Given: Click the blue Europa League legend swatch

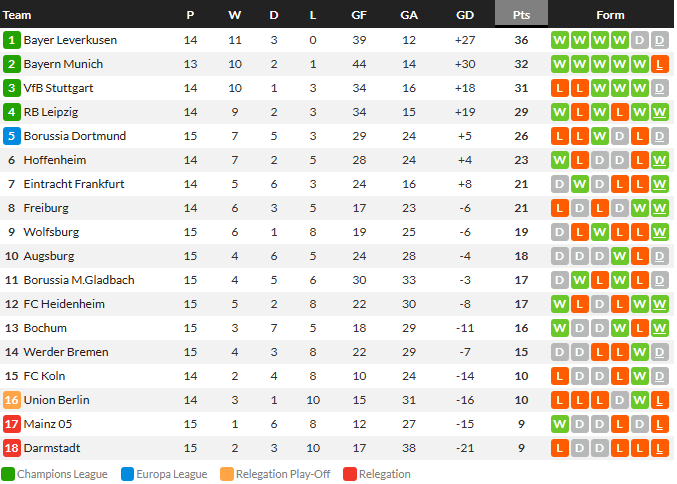Looking at the screenshot, I should click(127, 474).
